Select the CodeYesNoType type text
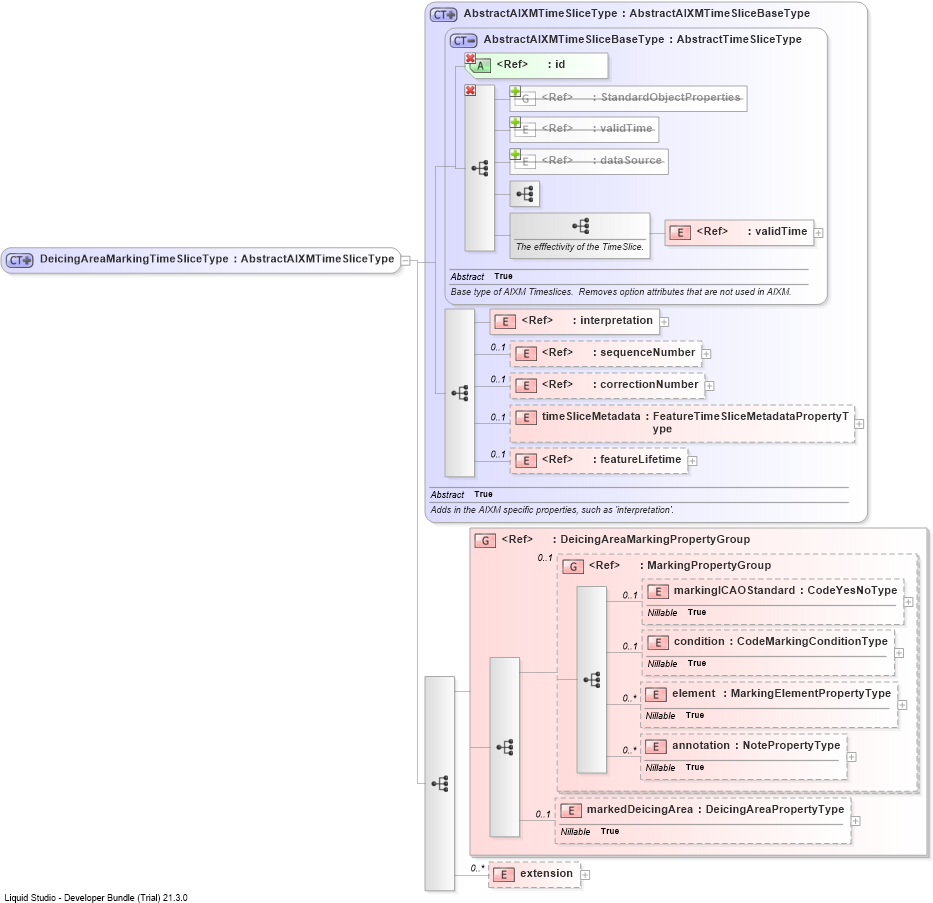Screen dimensions: 933x903 click(852, 591)
